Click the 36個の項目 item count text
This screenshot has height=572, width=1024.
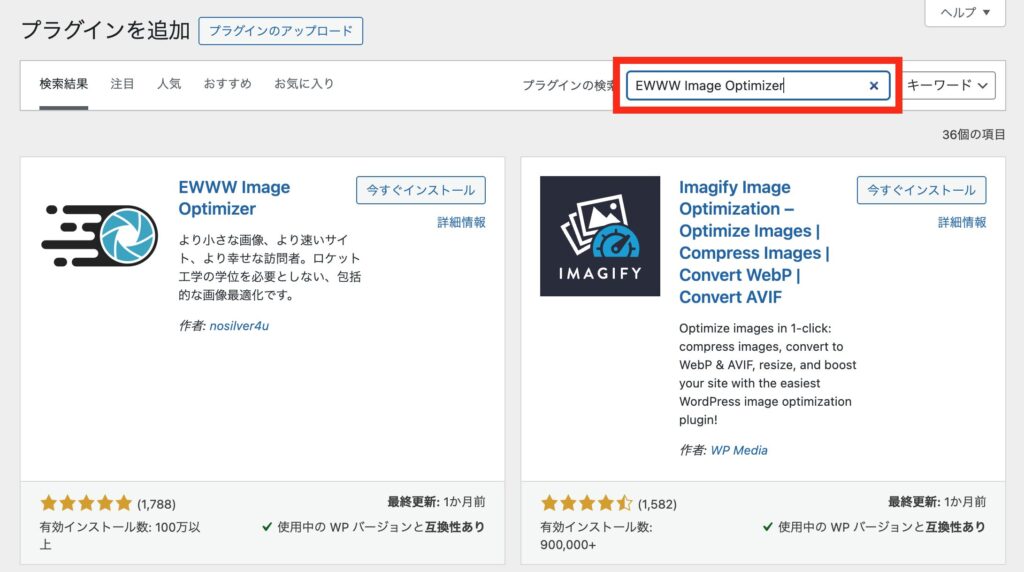[x=973, y=135]
